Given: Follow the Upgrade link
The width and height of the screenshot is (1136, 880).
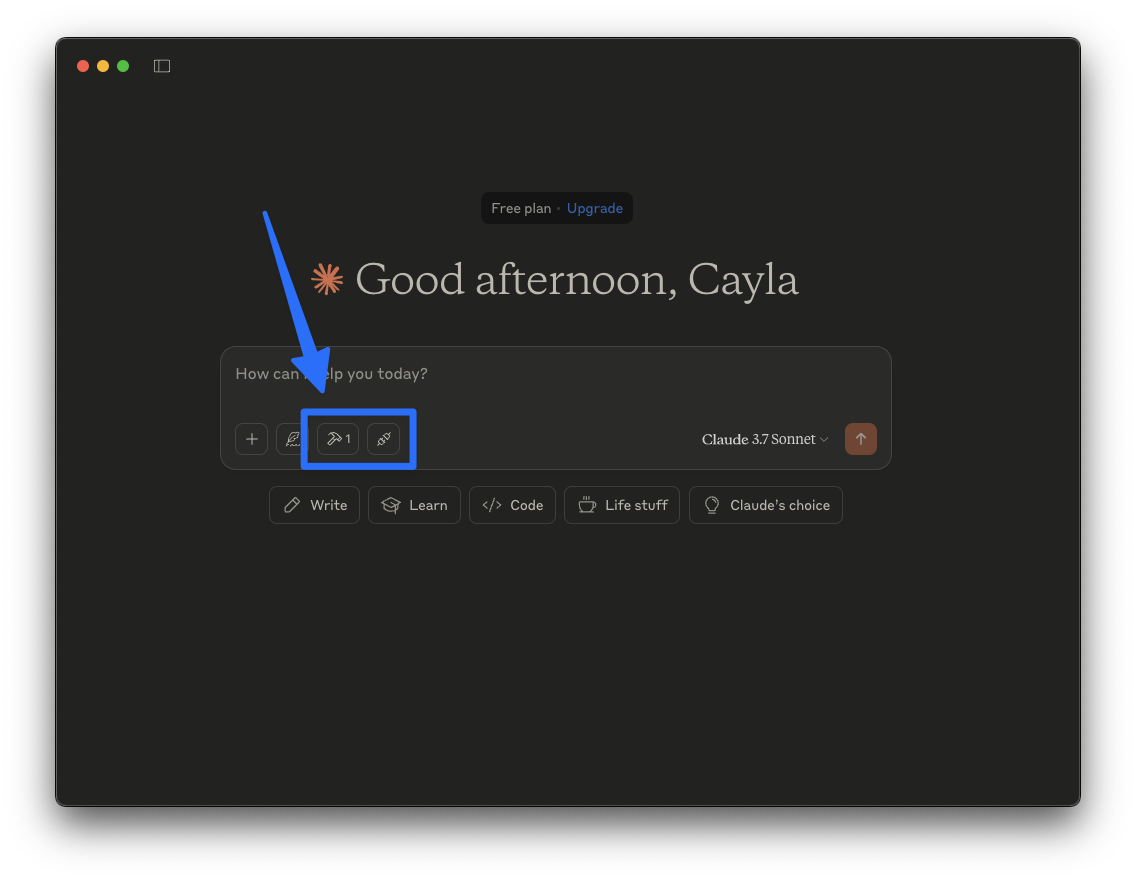Looking at the screenshot, I should tap(595, 209).
